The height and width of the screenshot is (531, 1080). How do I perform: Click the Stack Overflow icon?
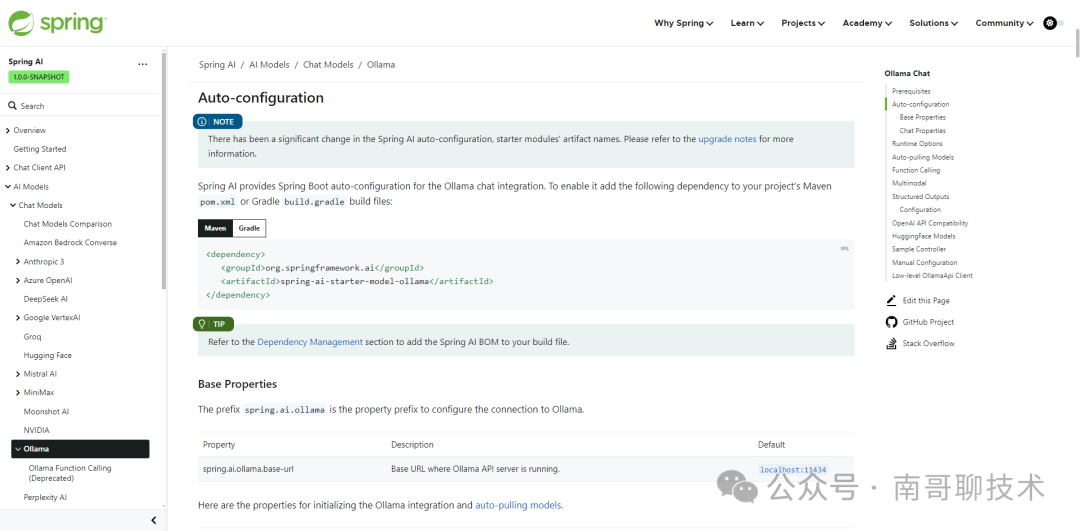891,343
